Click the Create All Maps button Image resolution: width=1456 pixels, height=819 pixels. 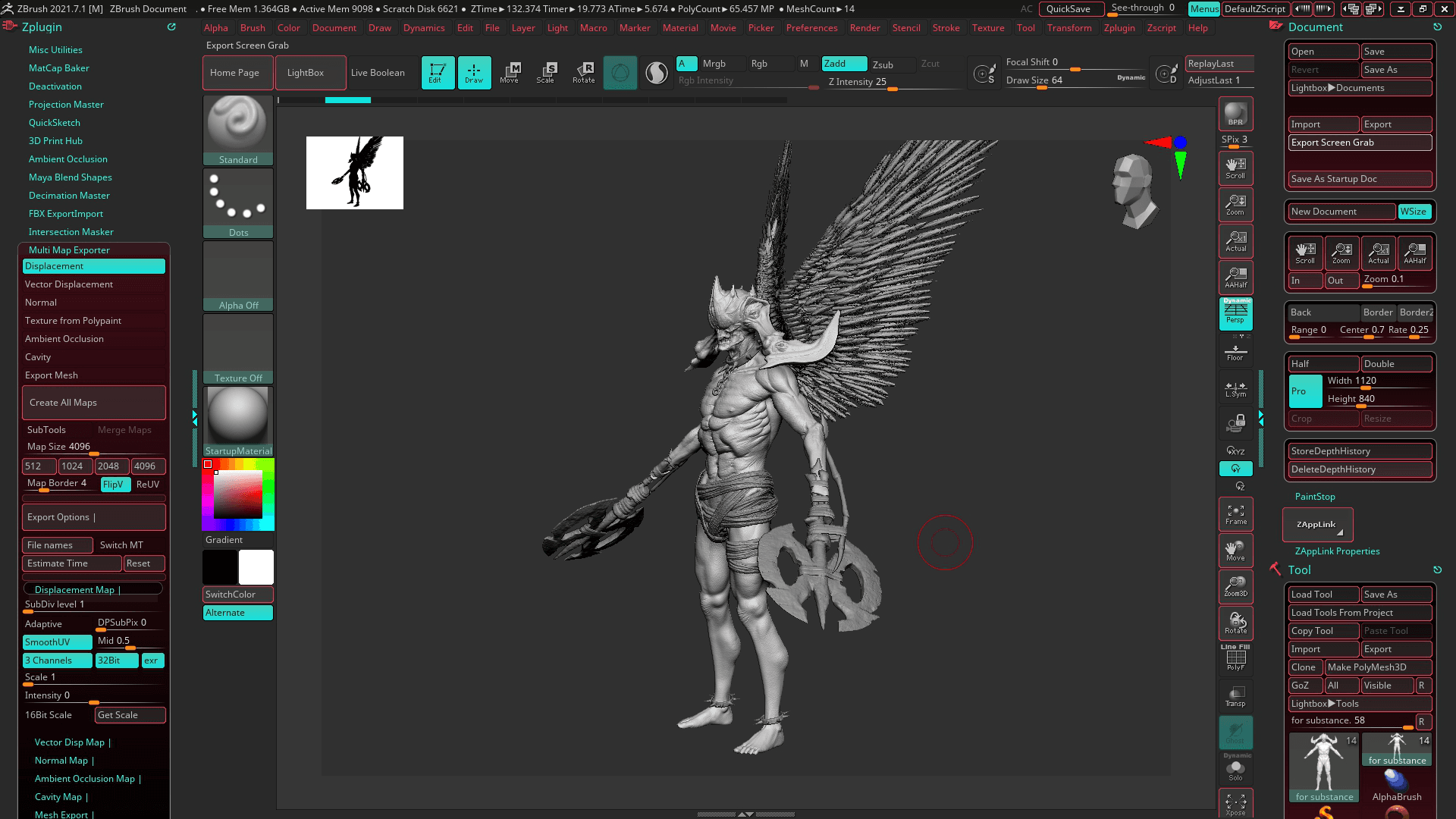93,403
